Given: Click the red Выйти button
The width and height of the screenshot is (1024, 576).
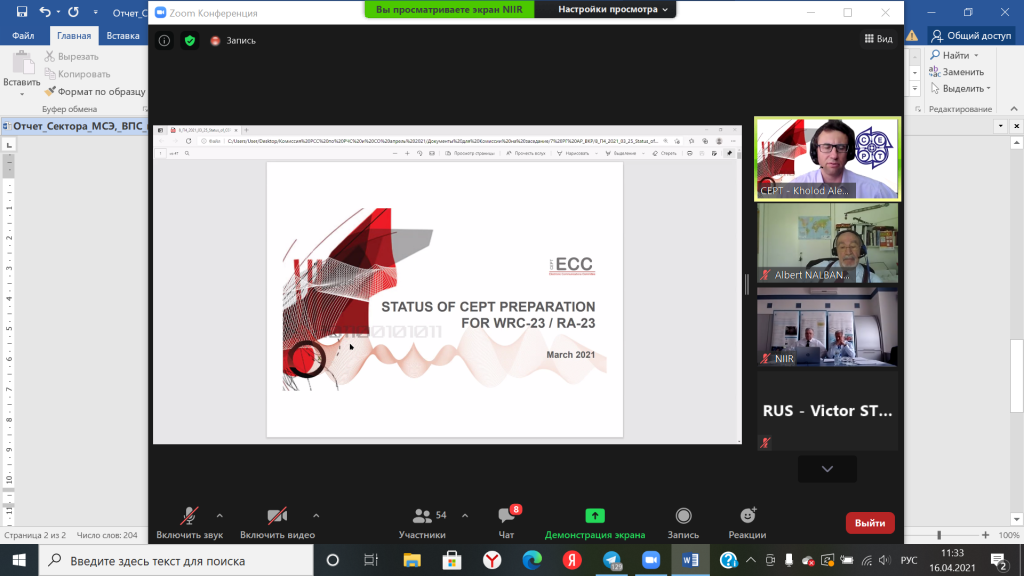Looking at the screenshot, I should click(x=870, y=522).
